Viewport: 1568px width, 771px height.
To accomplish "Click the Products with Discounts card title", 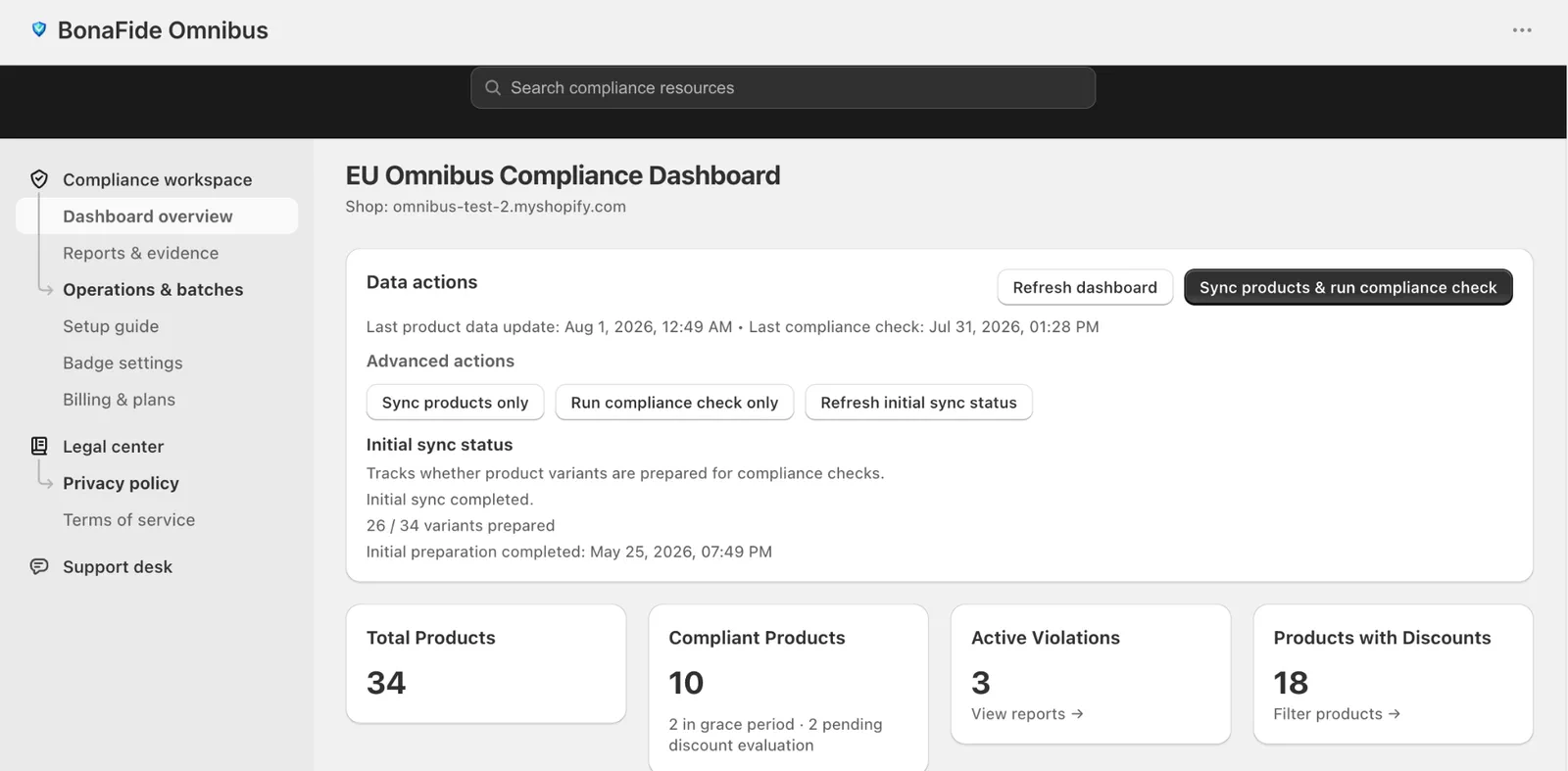I will point(1382,638).
